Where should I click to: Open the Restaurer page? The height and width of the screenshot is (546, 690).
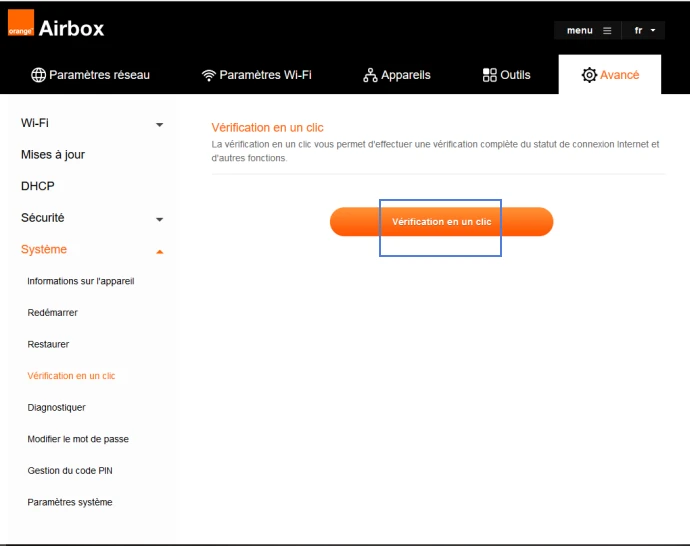(48, 344)
